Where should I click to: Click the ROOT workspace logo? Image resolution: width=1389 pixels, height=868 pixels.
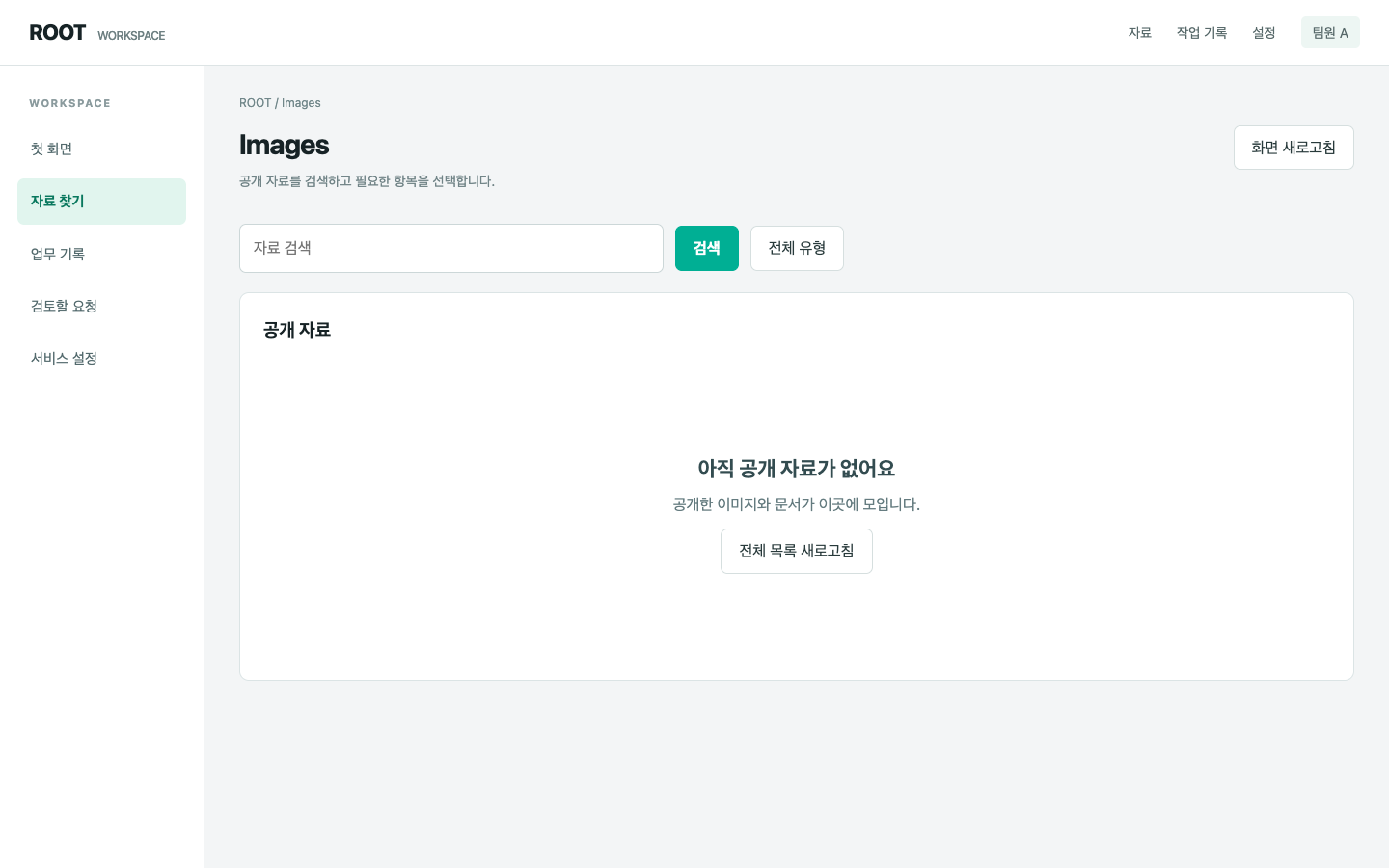pyautogui.click(x=96, y=33)
